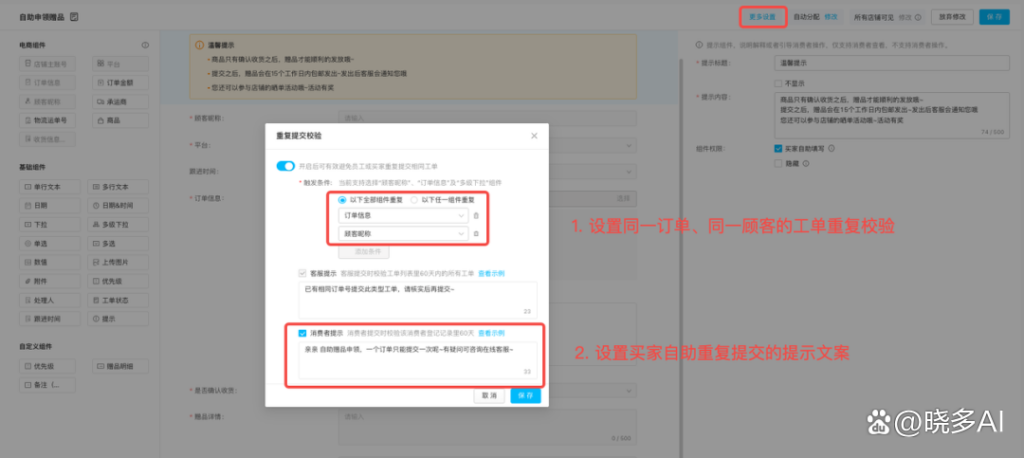Select the 物流运单号 component
This screenshot has height=458, width=1024.
point(47,121)
